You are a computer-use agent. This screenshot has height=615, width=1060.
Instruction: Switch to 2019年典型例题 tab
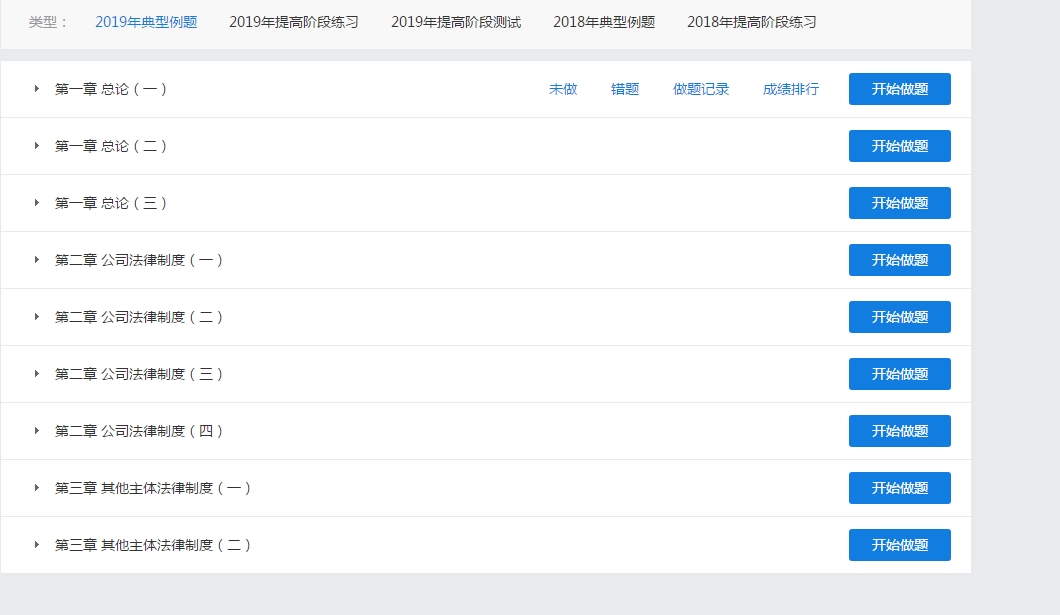pyautogui.click(x=146, y=22)
